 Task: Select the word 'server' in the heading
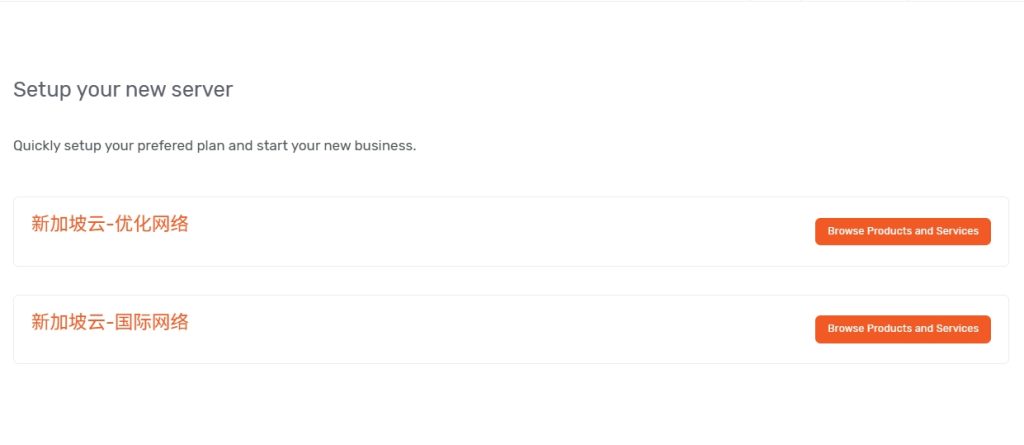tap(204, 90)
